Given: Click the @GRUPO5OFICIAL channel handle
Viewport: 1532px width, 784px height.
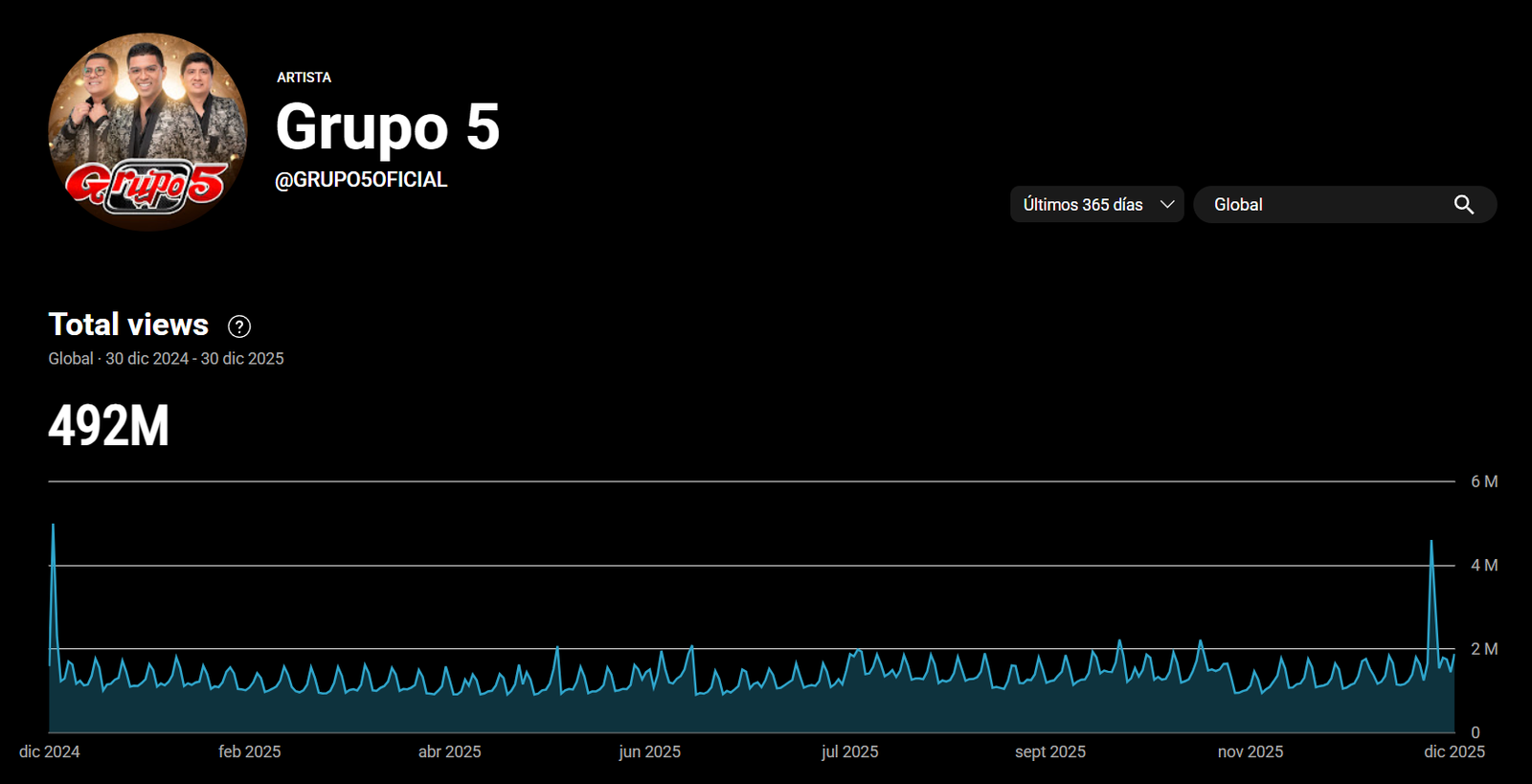Looking at the screenshot, I should point(361,180).
